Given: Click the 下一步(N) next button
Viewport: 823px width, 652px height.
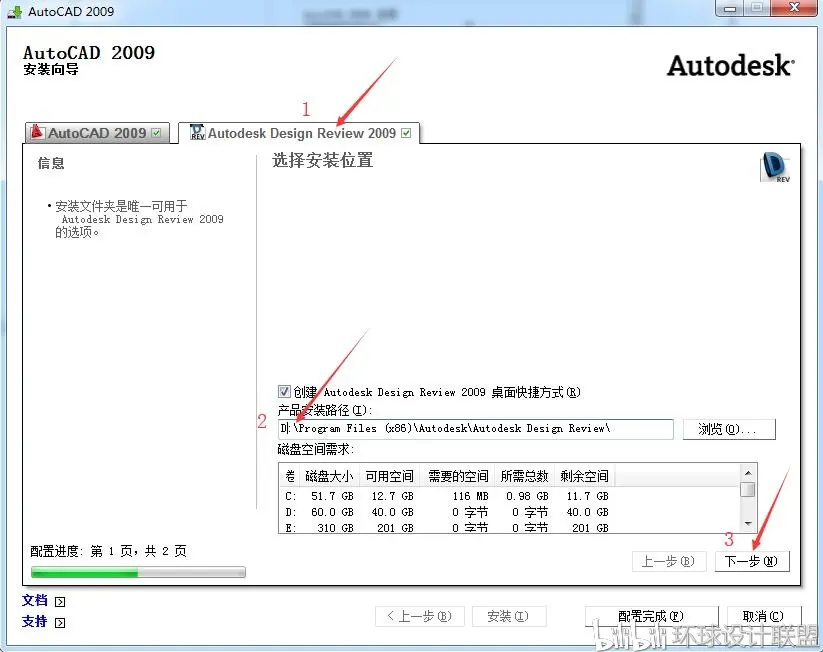Looking at the screenshot, I should pos(752,561).
